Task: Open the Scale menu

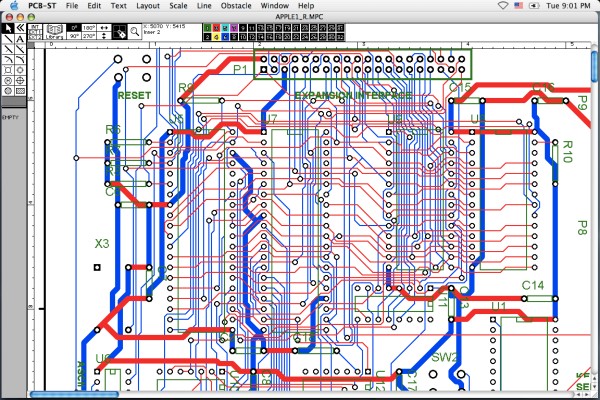Action: click(x=178, y=6)
